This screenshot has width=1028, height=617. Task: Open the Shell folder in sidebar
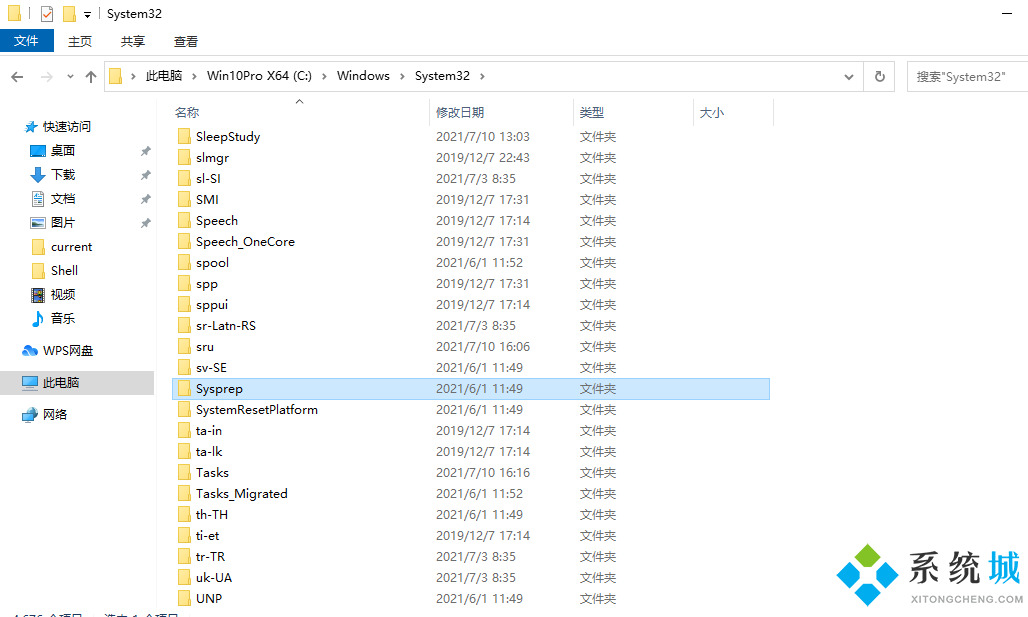coord(64,271)
